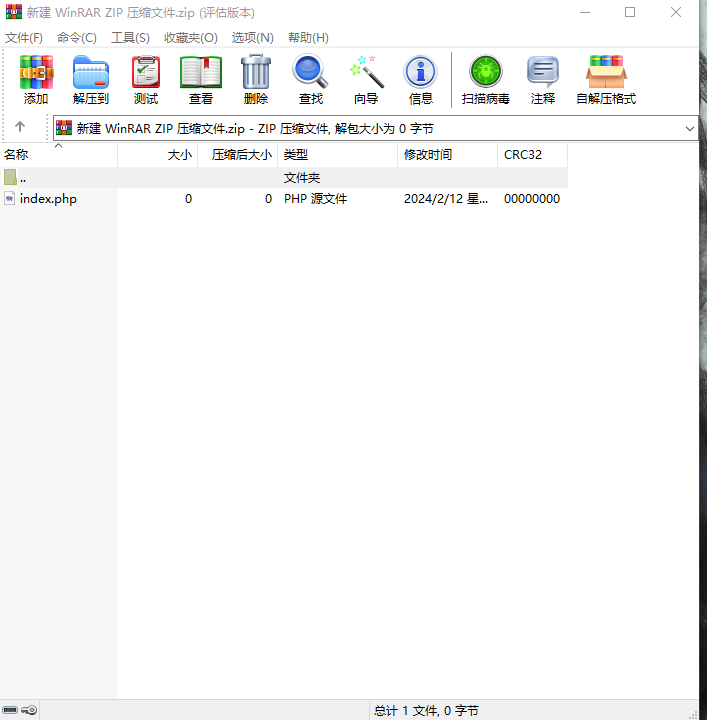Select the index.php file name
The height and width of the screenshot is (720, 707).
click(48, 199)
